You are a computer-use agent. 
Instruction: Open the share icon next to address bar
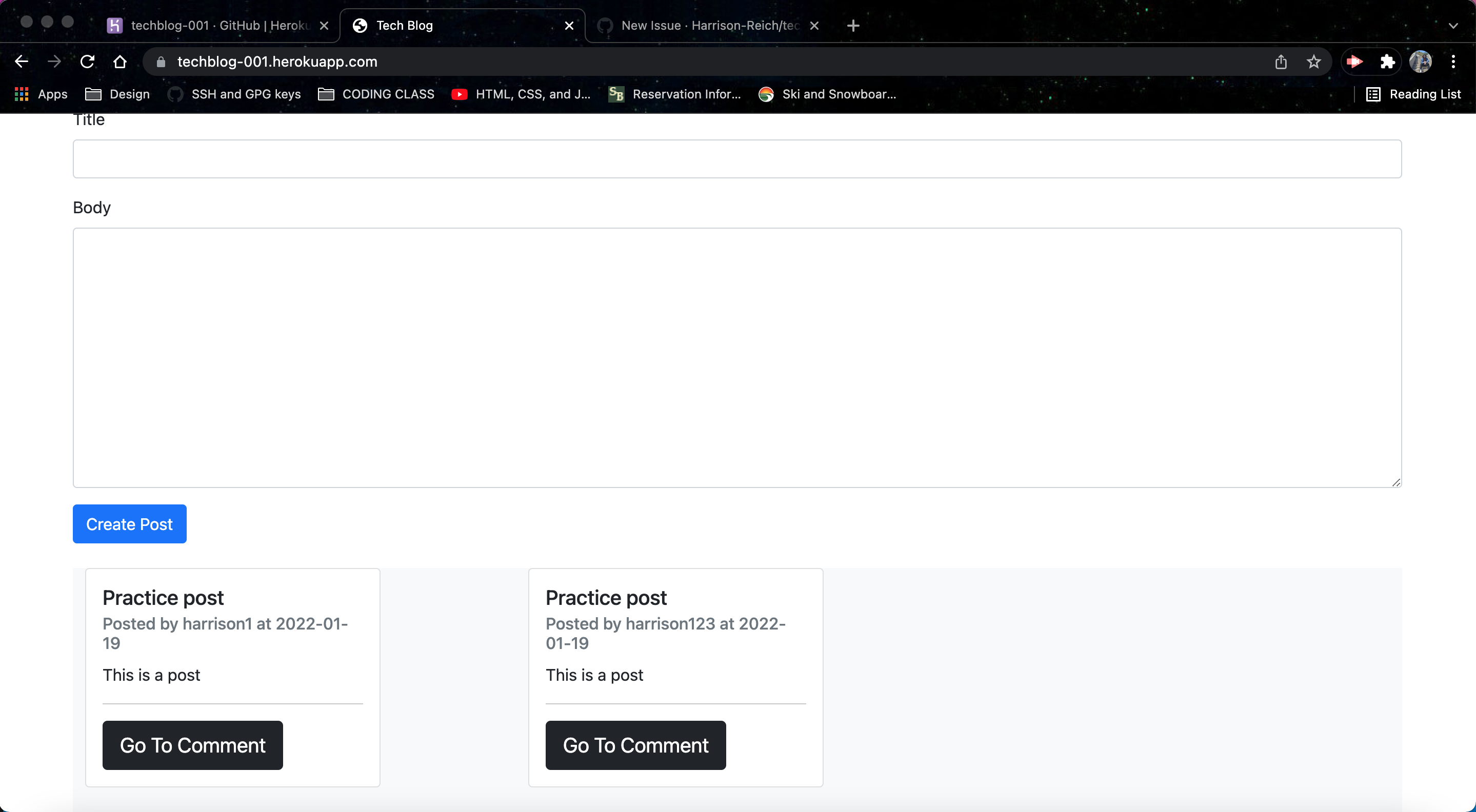tap(1281, 62)
